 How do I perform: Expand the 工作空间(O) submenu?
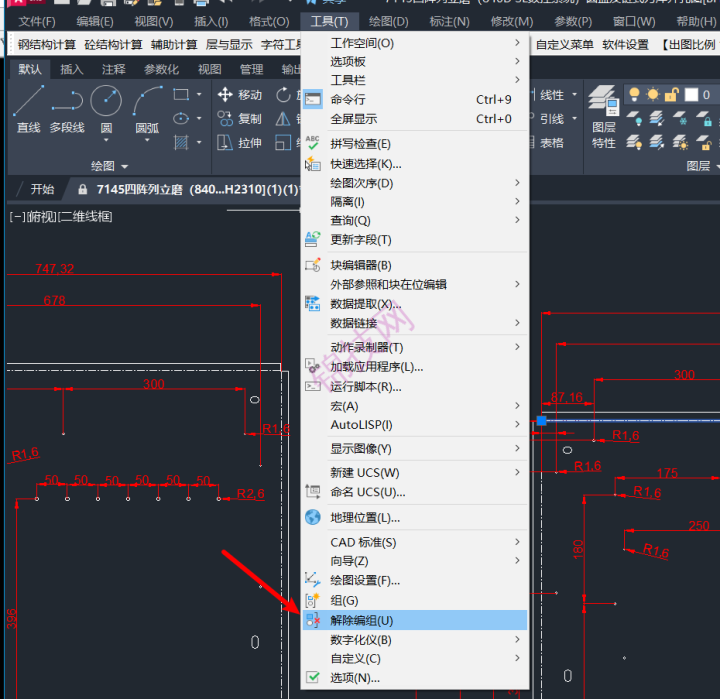click(x=516, y=44)
